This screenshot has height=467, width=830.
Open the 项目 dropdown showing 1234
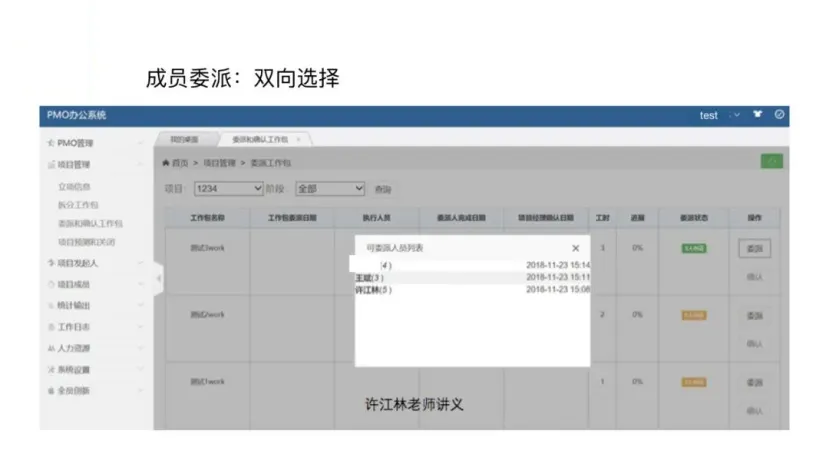point(228,188)
